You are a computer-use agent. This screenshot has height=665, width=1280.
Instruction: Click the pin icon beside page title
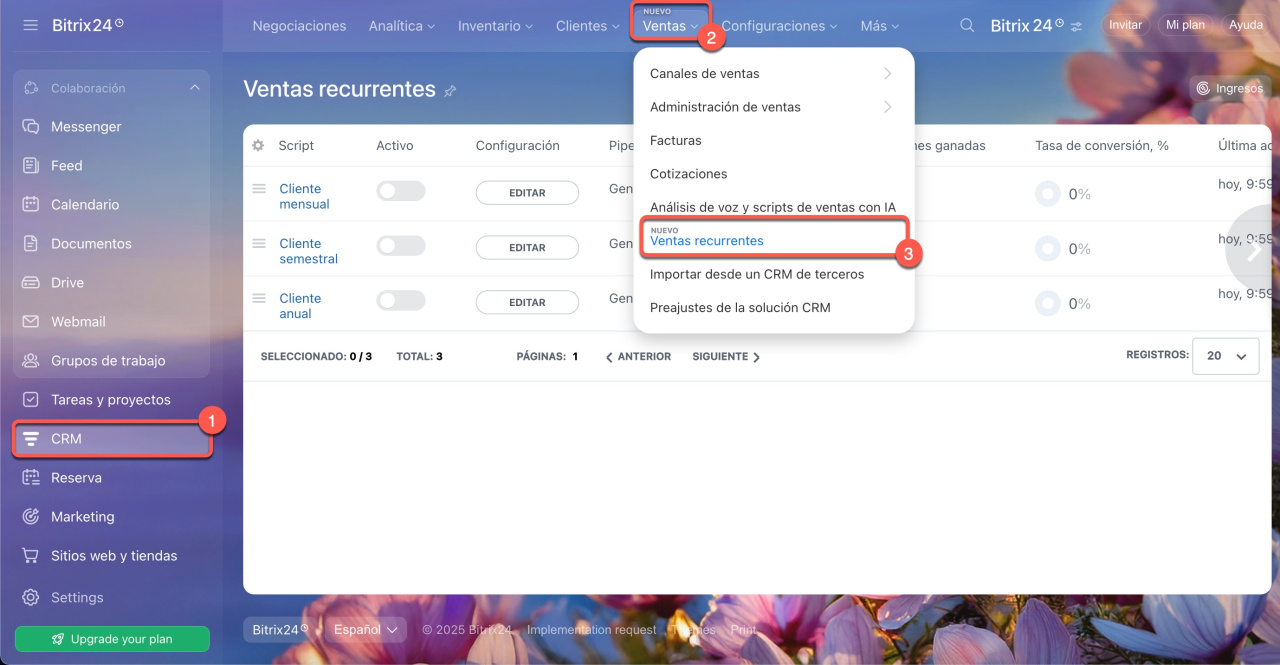pyautogui.click(x=450, y=91)
